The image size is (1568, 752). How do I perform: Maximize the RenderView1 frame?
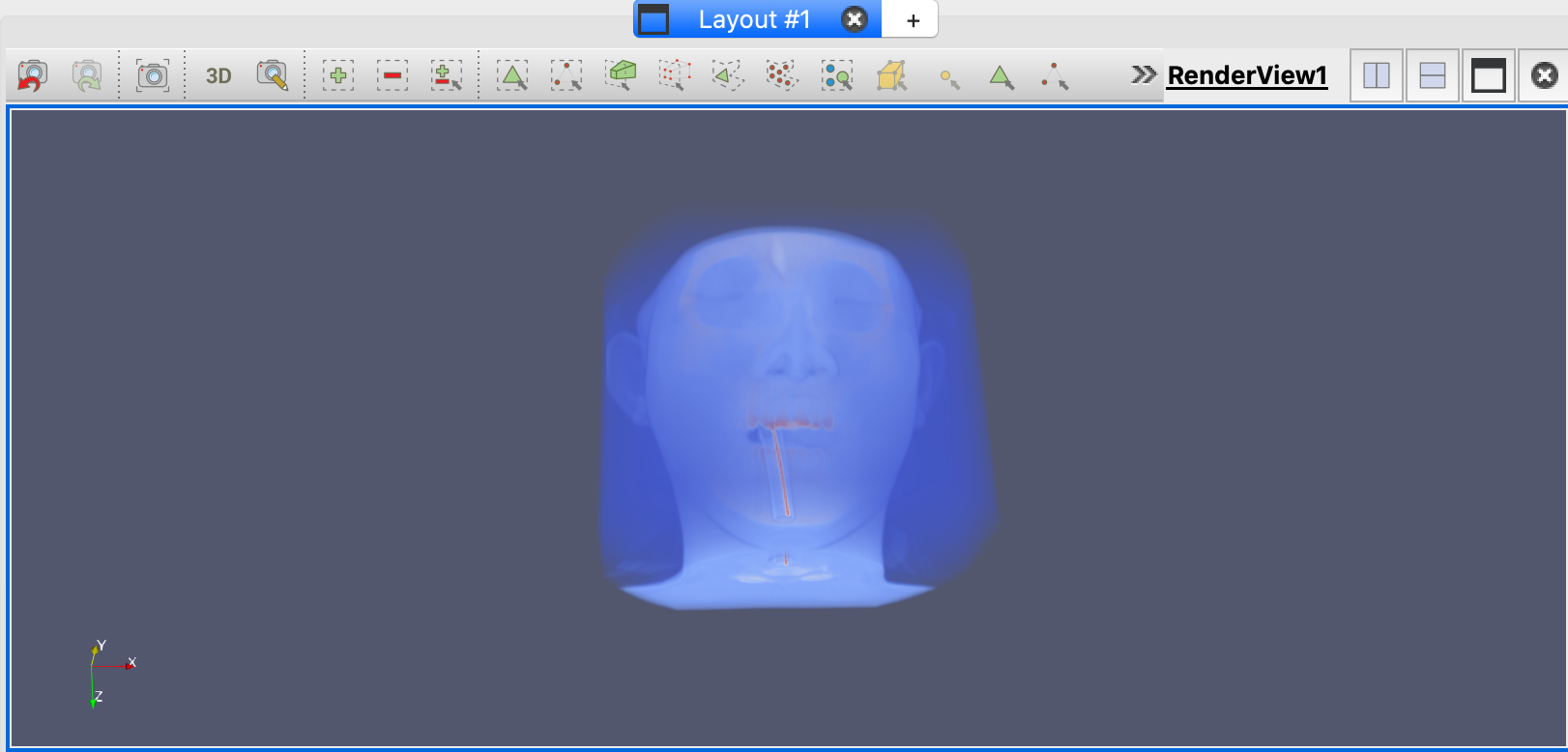pos(1489,75)
